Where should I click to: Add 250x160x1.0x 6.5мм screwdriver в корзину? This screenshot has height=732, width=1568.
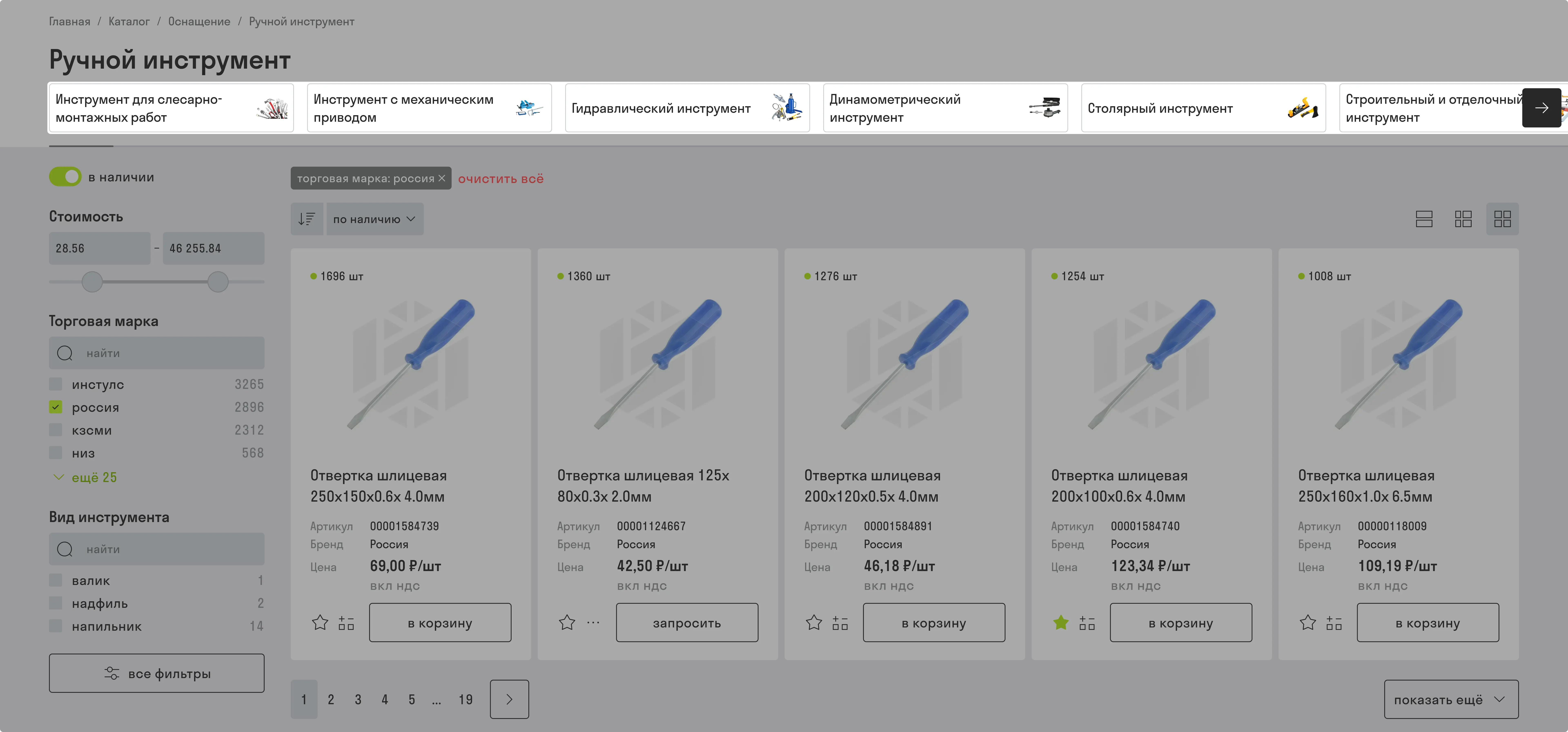1428,622
